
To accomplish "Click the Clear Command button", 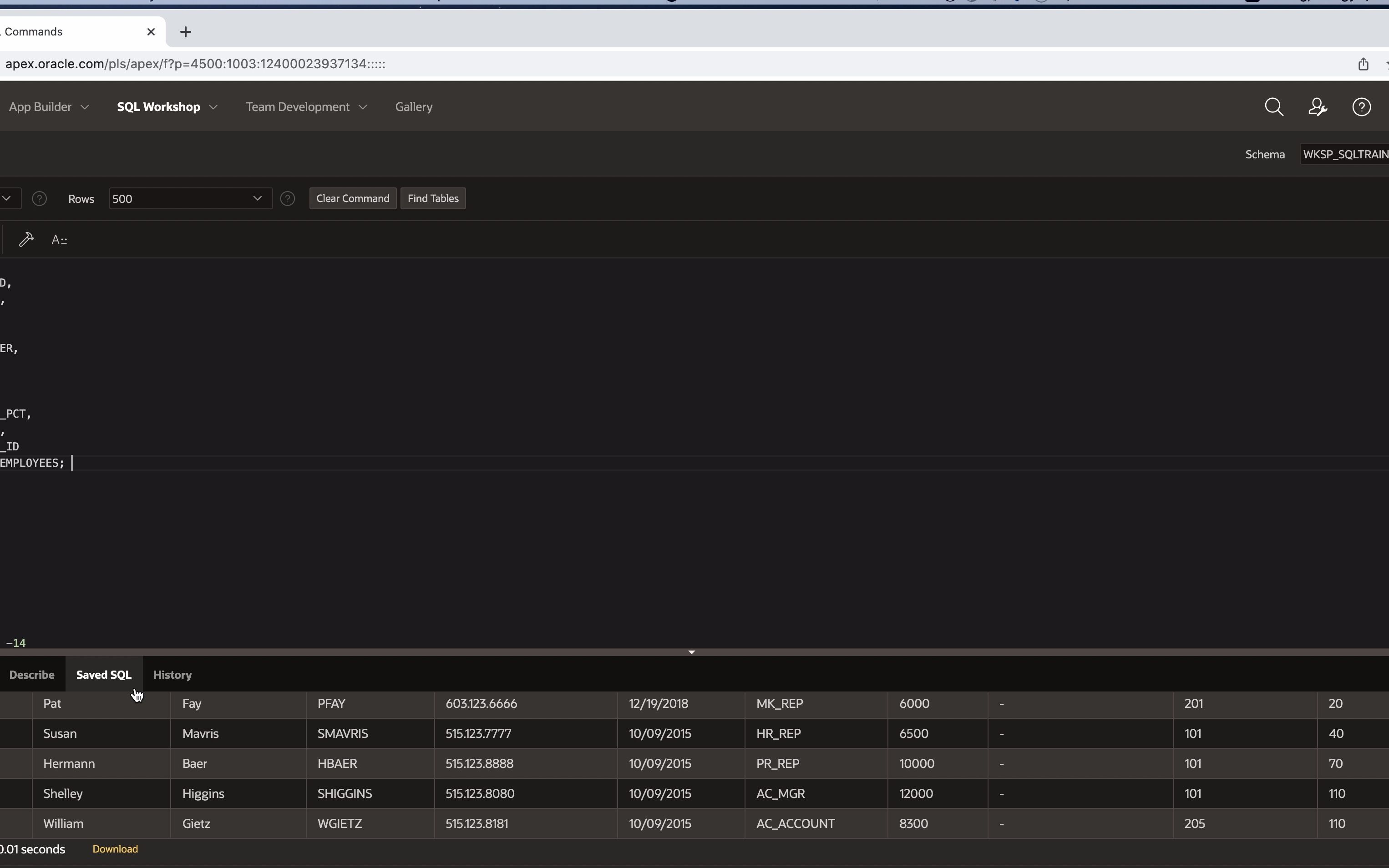I will tap(353, 199).
